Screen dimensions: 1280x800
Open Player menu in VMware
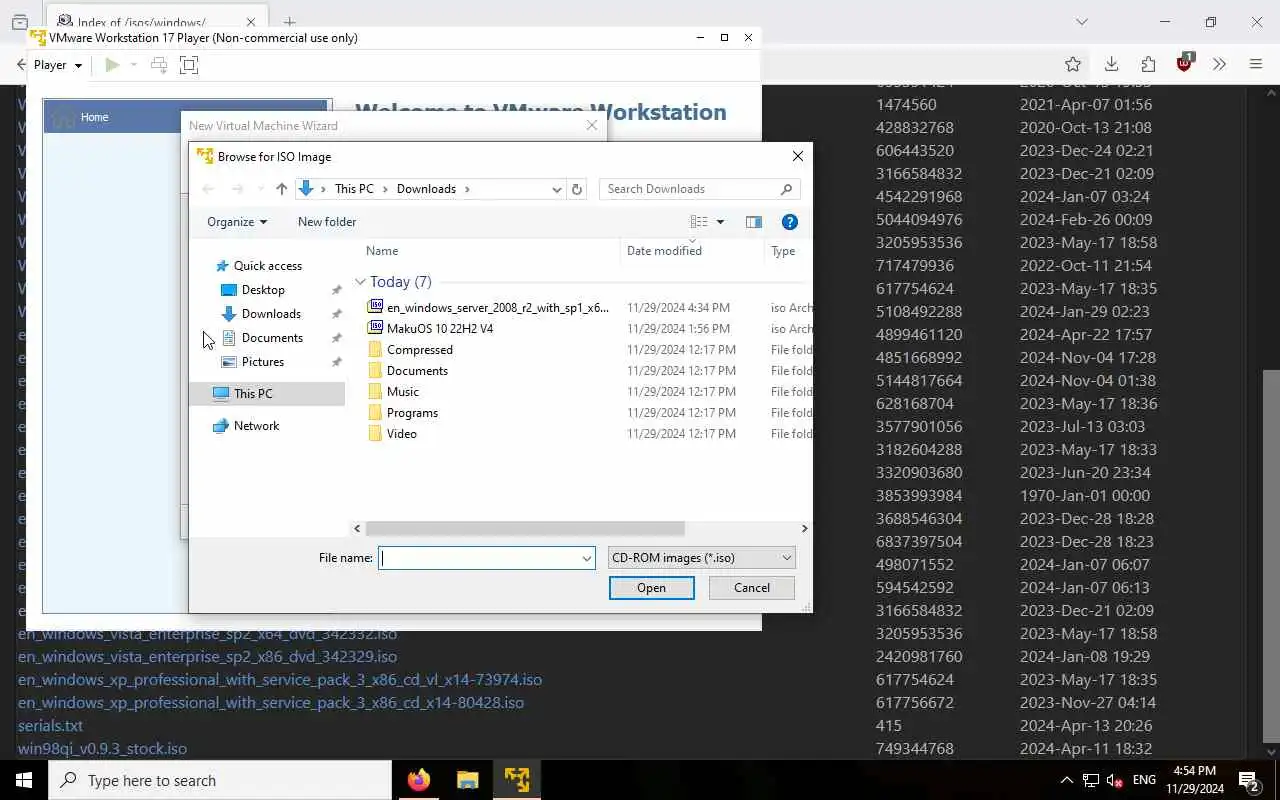tap(58, 65)
